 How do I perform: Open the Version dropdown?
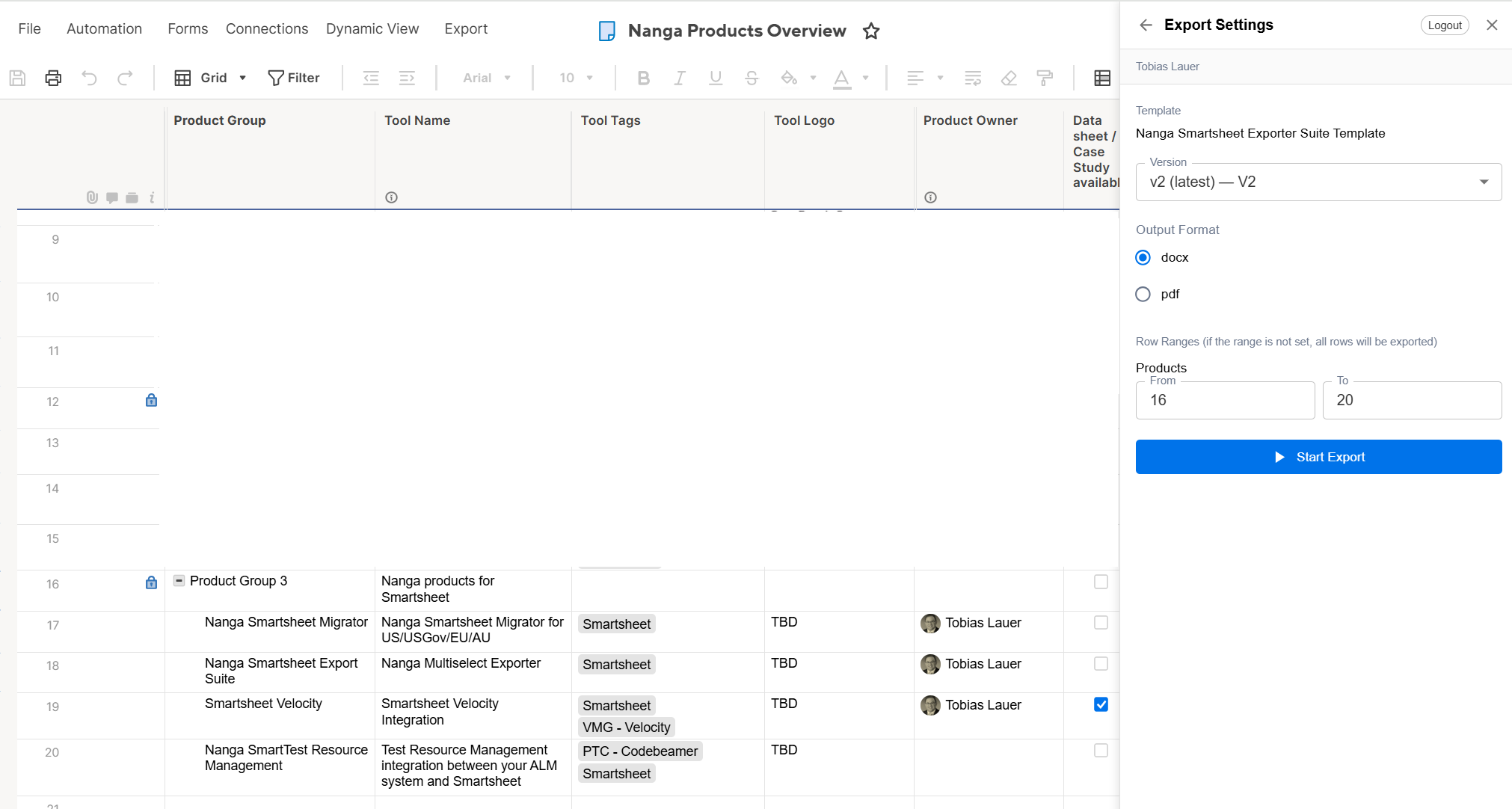(x=1318, y=182)
